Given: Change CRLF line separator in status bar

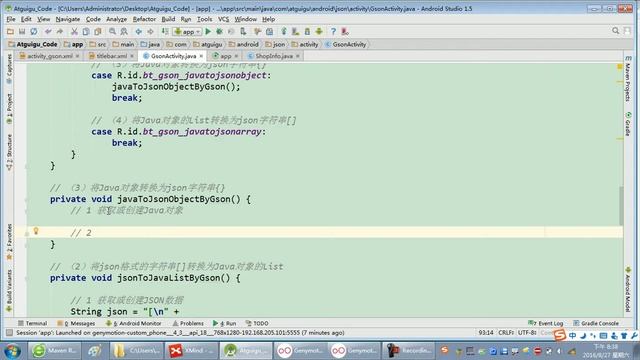Looking at the screenshot, I should [x=506, y=333].
